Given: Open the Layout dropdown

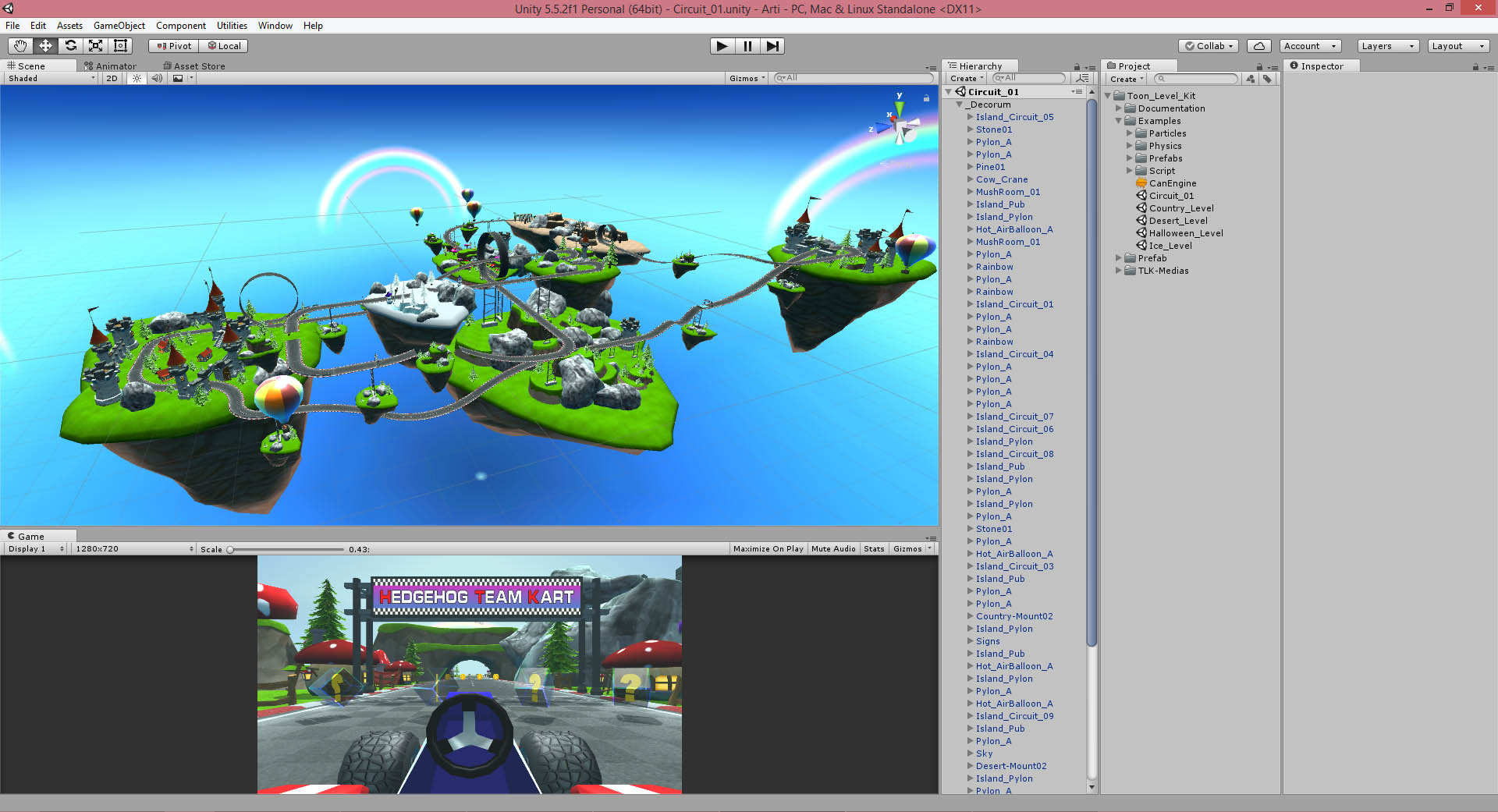Looking at the screenshot, I should click(x=1457, y=46).
